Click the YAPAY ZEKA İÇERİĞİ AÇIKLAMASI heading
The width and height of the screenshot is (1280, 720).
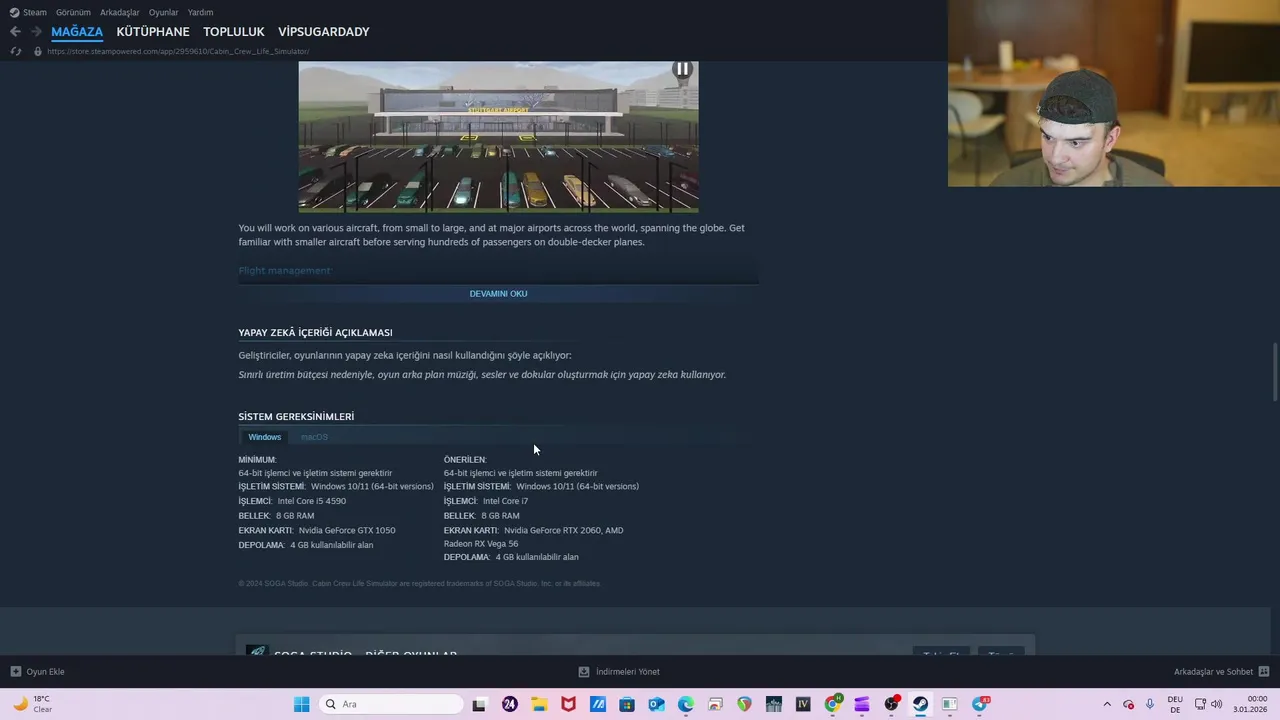coord(315,332)
